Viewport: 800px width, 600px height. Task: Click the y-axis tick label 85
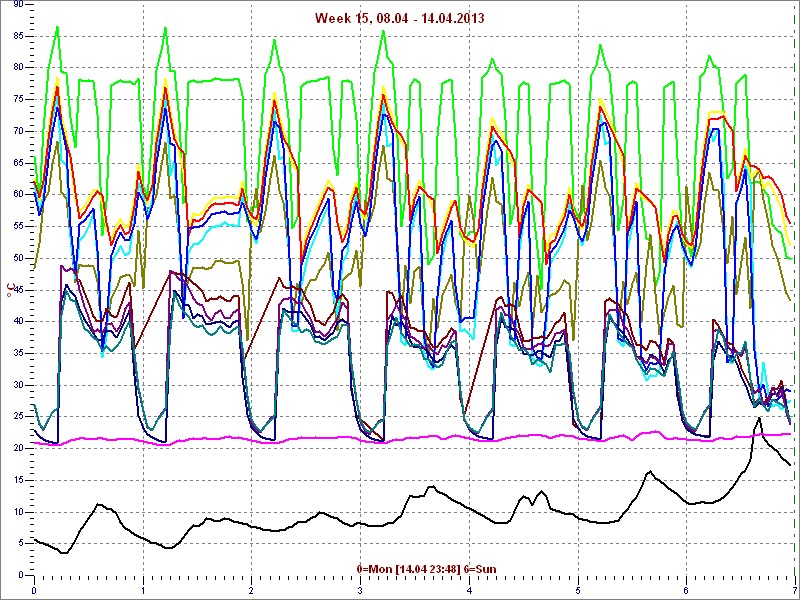18,36
